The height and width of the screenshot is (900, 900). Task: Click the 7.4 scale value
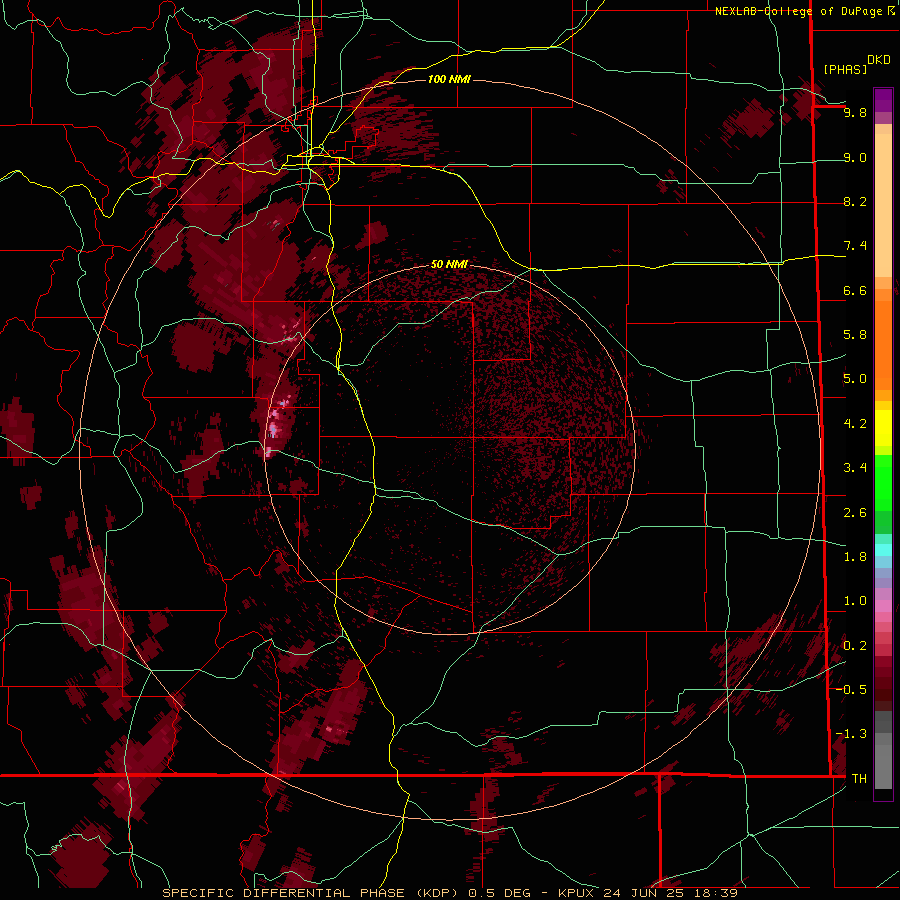855,246
